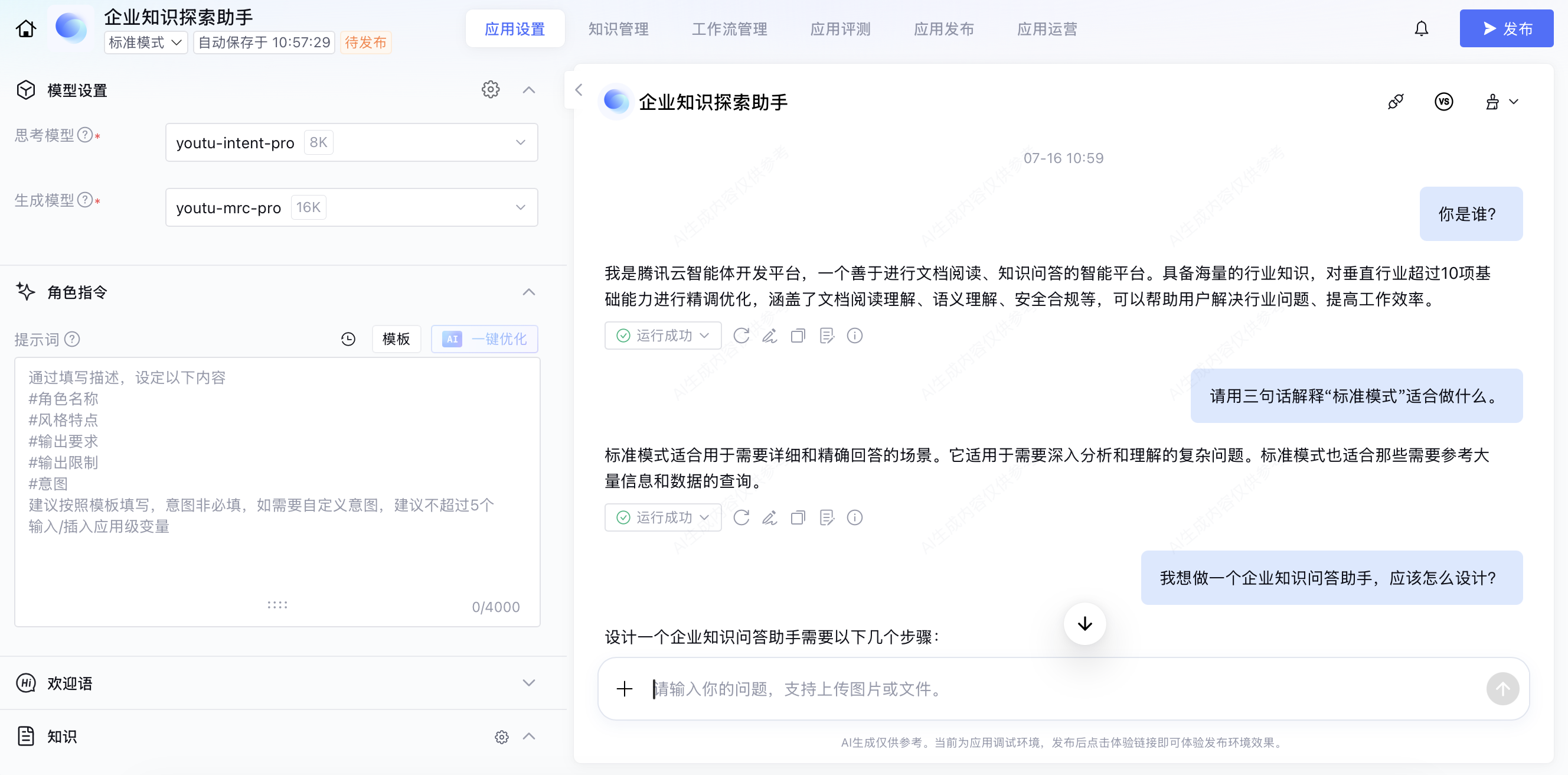The width and height of the screenshot is (1568, 775).
Task: Open the dropdown arrow beside the broom icon
Action: point(1514,102)
